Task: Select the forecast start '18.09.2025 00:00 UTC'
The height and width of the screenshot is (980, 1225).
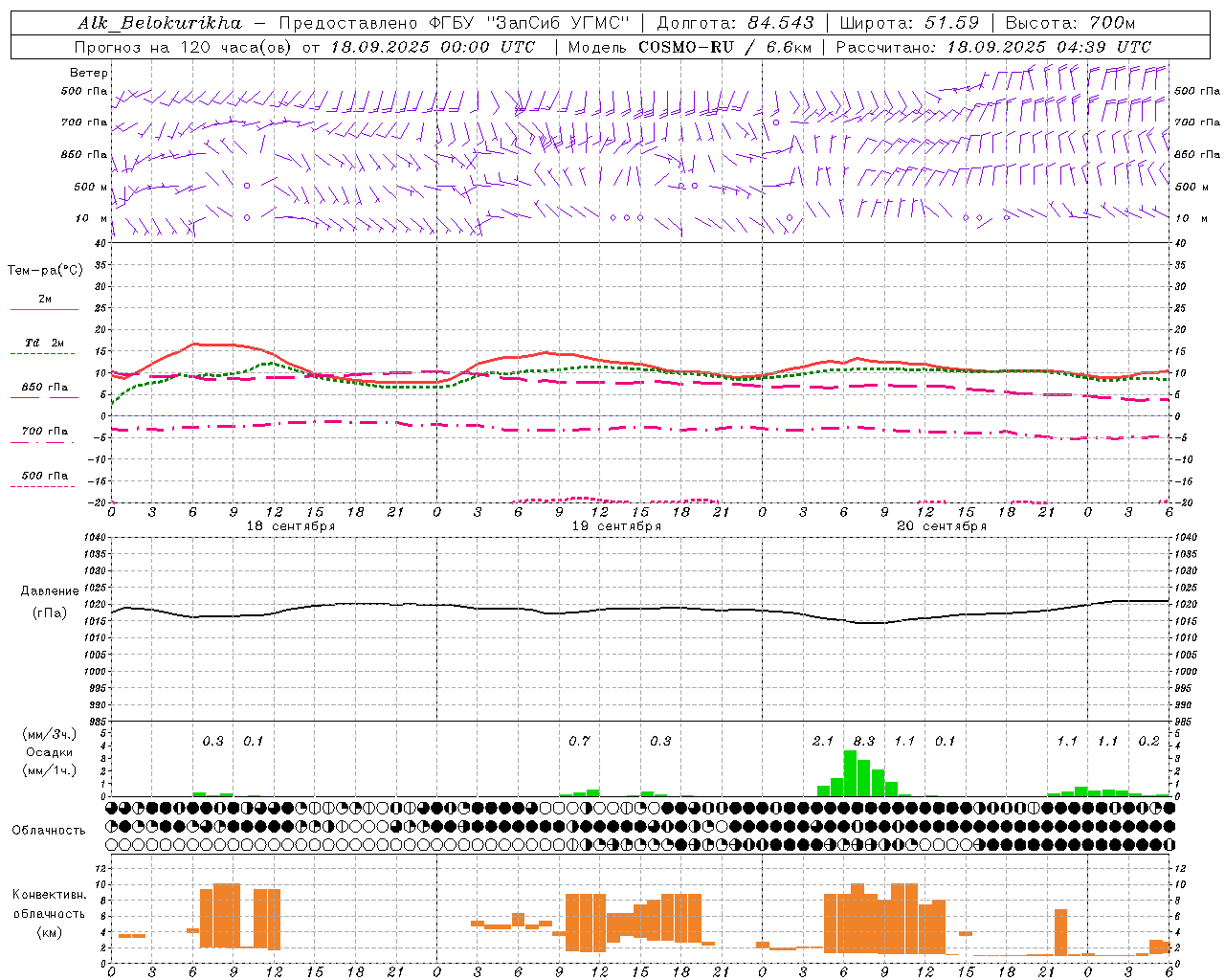Action: [x=433, y=47]
